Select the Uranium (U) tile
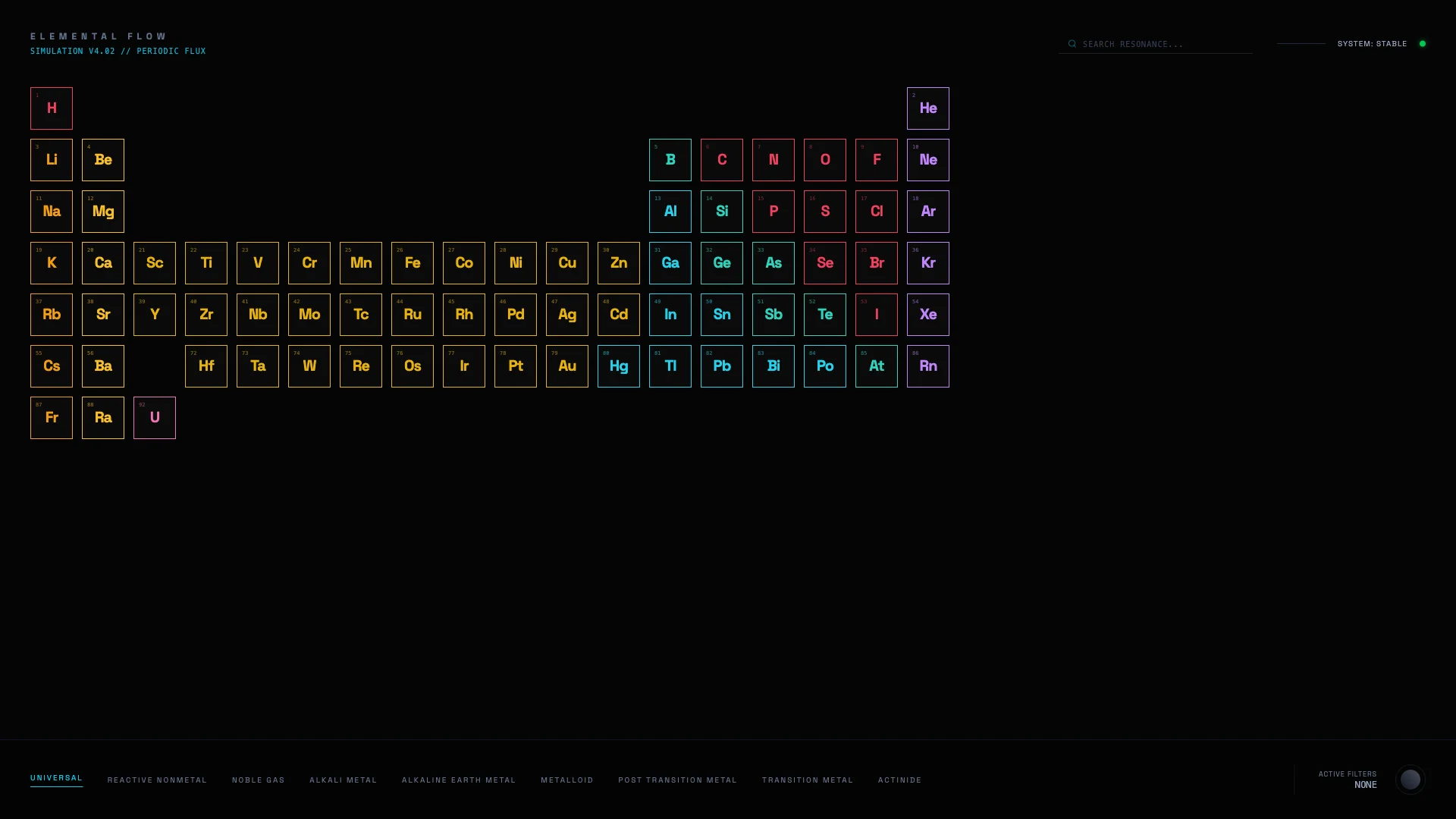This screenshot has width=1456, height=819. coord(155,418)
